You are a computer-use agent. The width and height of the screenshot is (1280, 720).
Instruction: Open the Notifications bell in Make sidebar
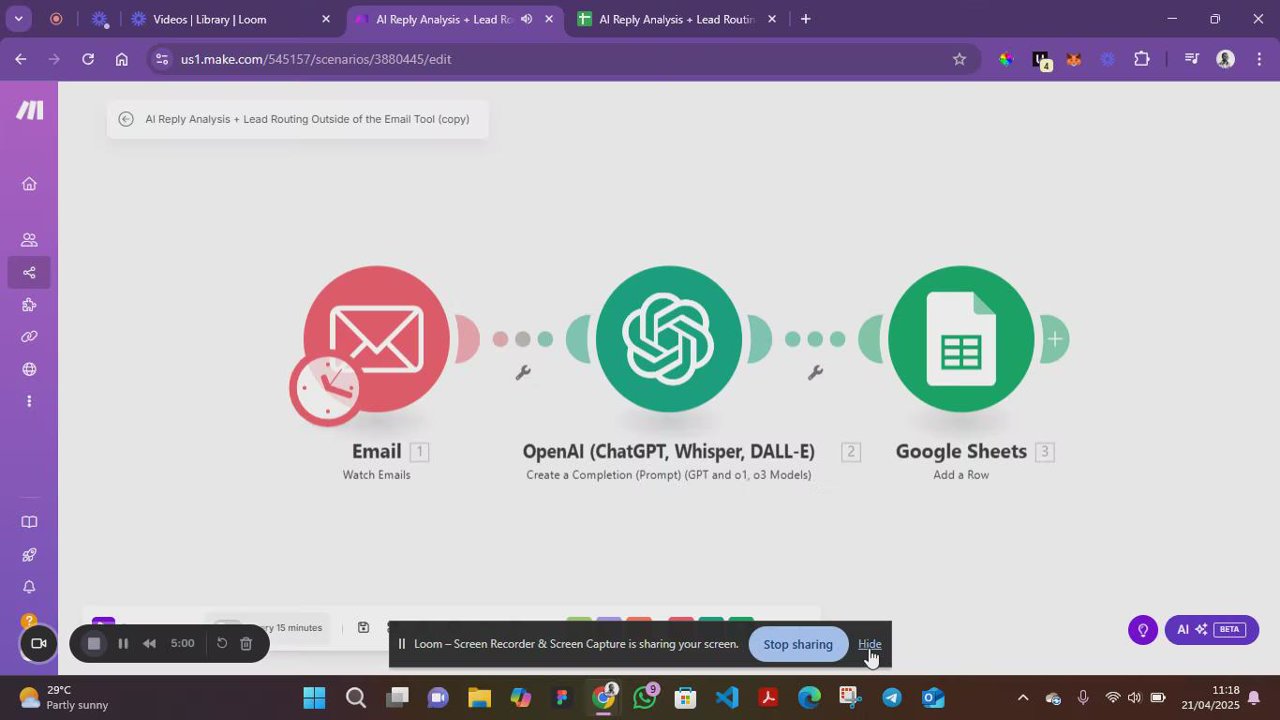29,587
